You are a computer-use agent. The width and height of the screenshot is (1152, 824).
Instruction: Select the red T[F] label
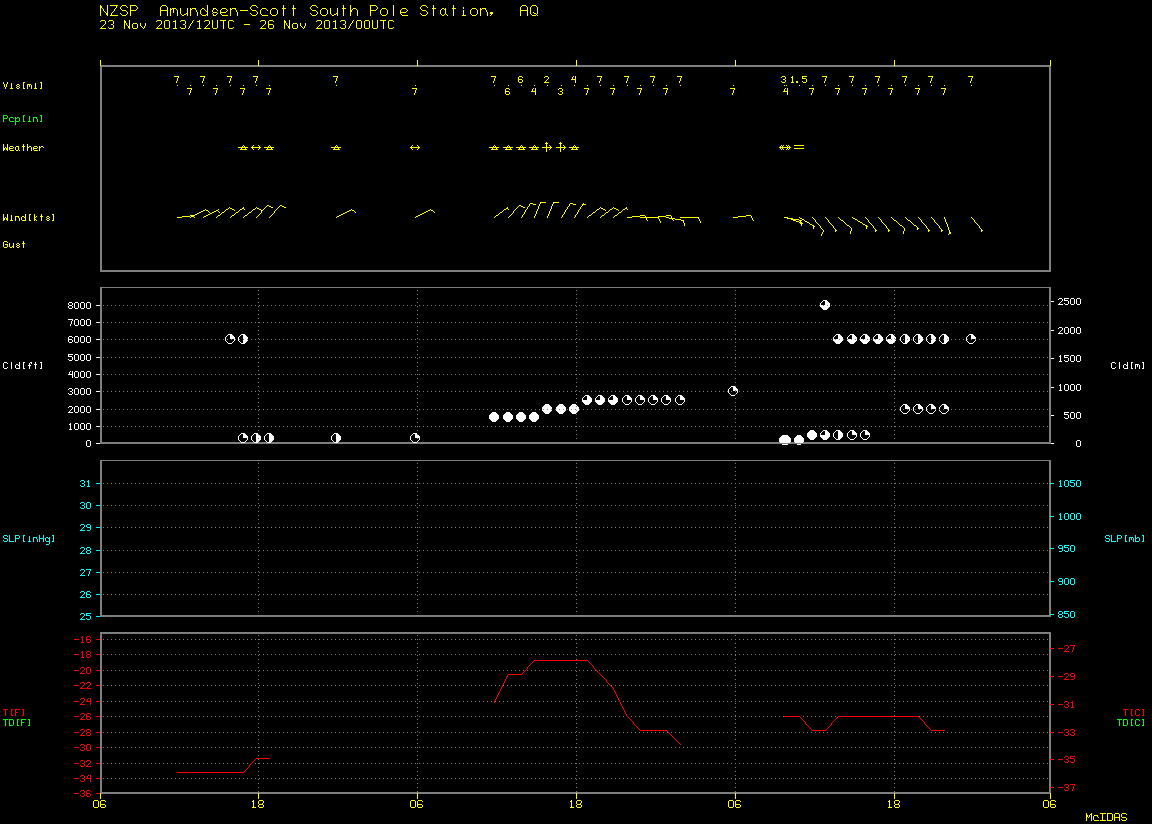(14, 713)
